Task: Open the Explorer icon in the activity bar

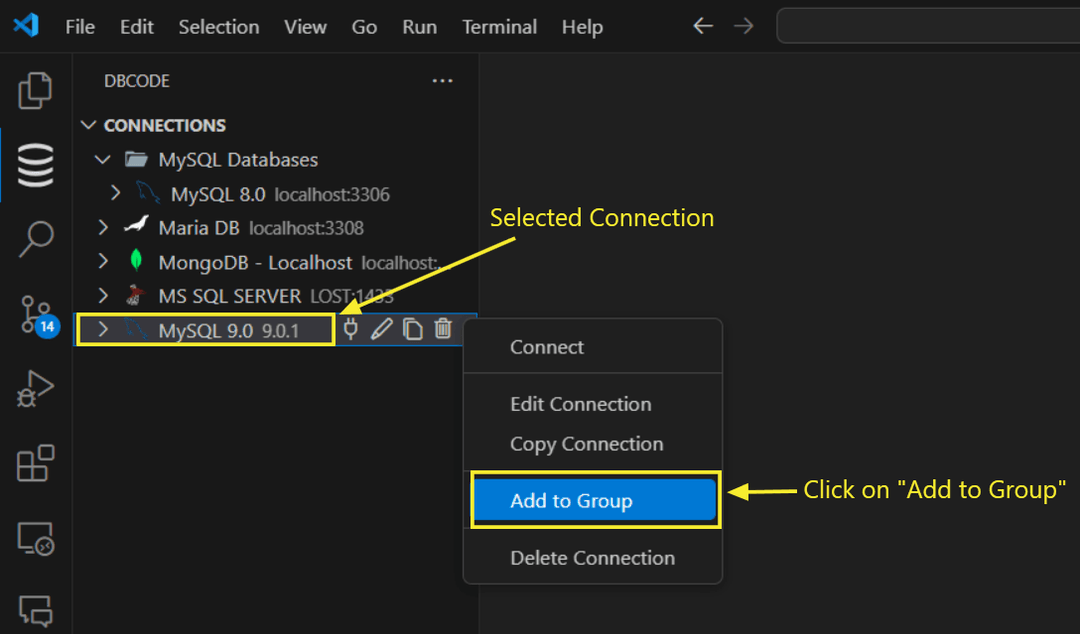Action: coord(35,90)
